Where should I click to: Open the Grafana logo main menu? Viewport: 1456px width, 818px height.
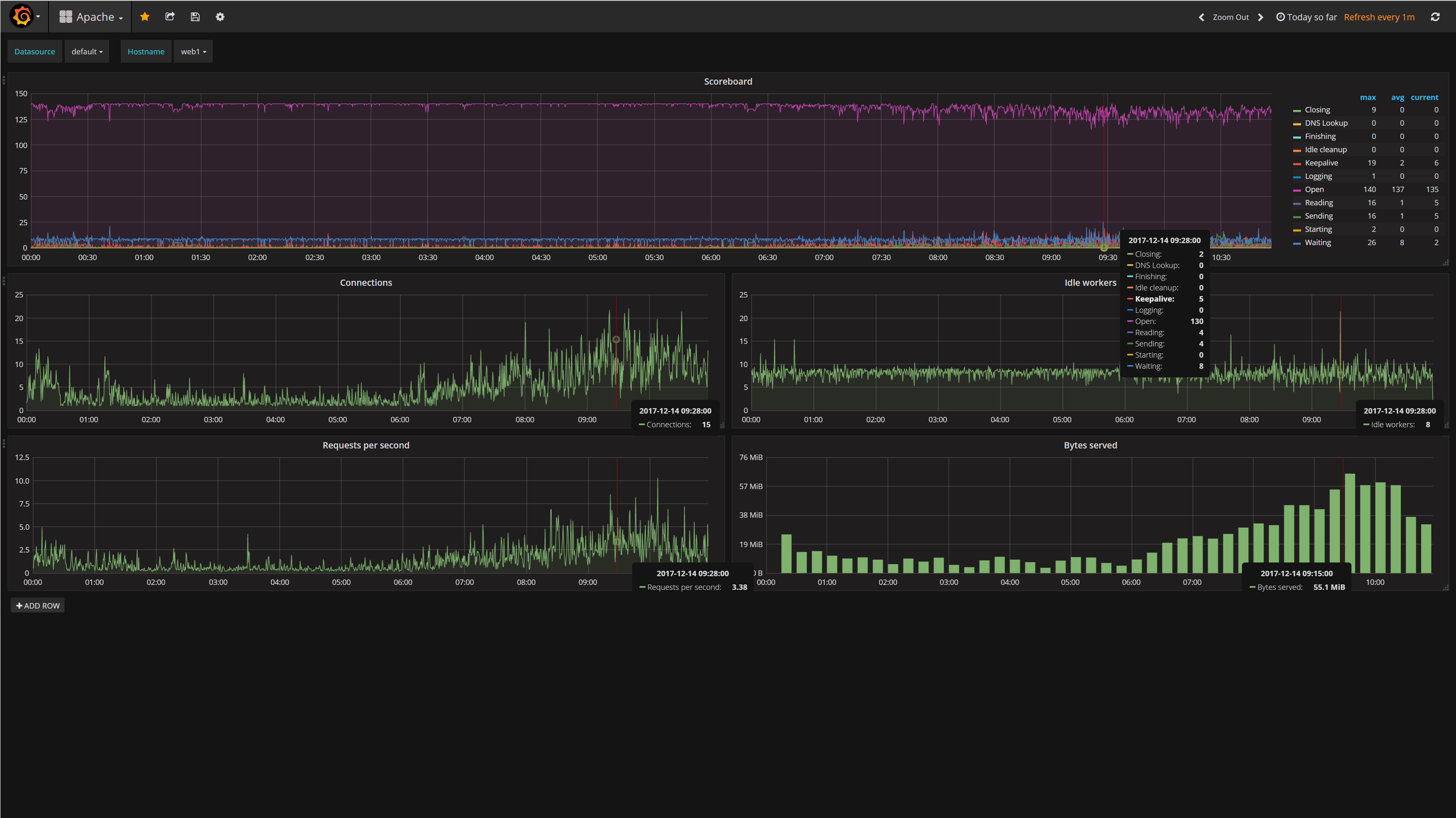point(23,17)
